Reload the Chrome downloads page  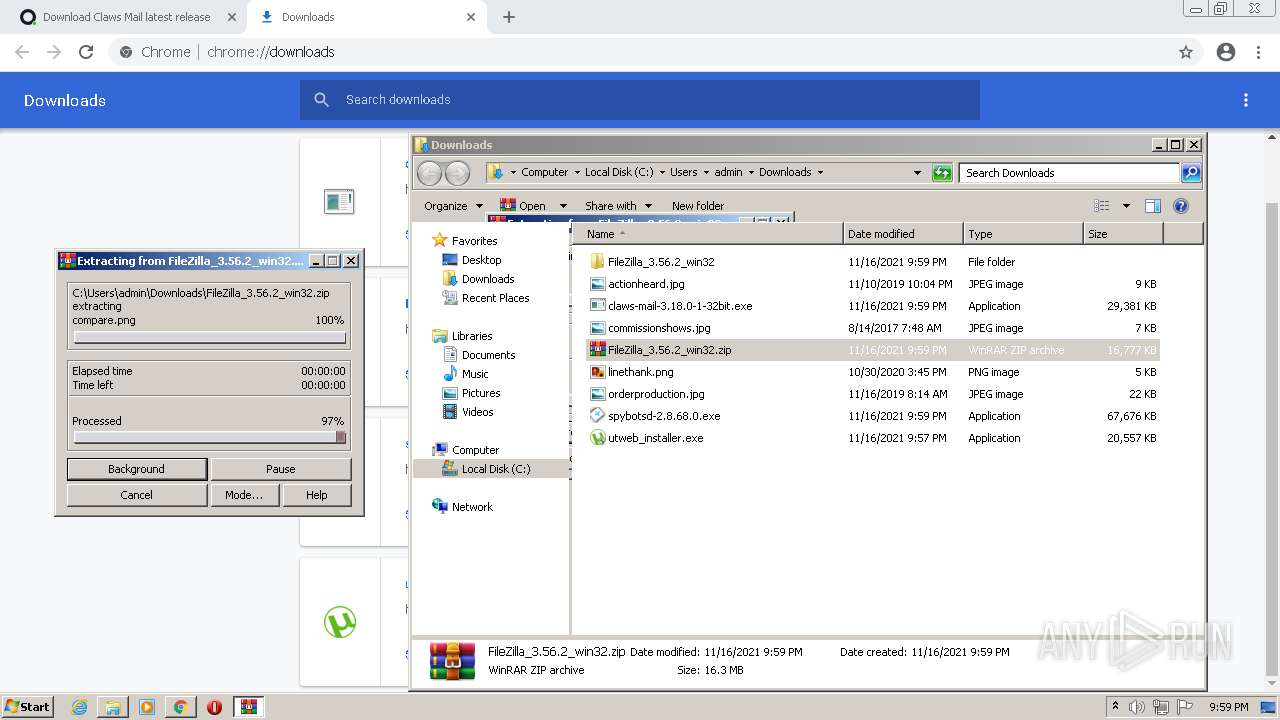86,52
